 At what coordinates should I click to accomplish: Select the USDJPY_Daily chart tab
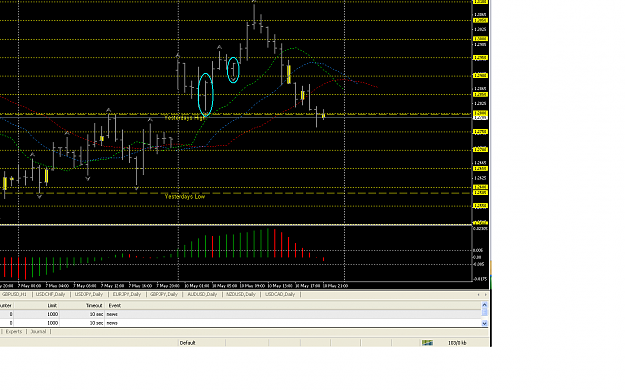click(89, 294)
